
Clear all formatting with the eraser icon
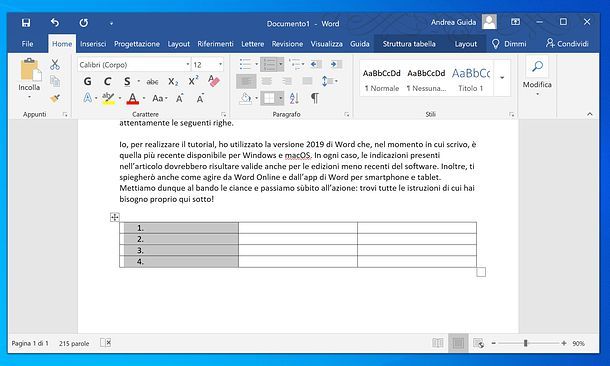pyautogui.click(x=214, y=81)
